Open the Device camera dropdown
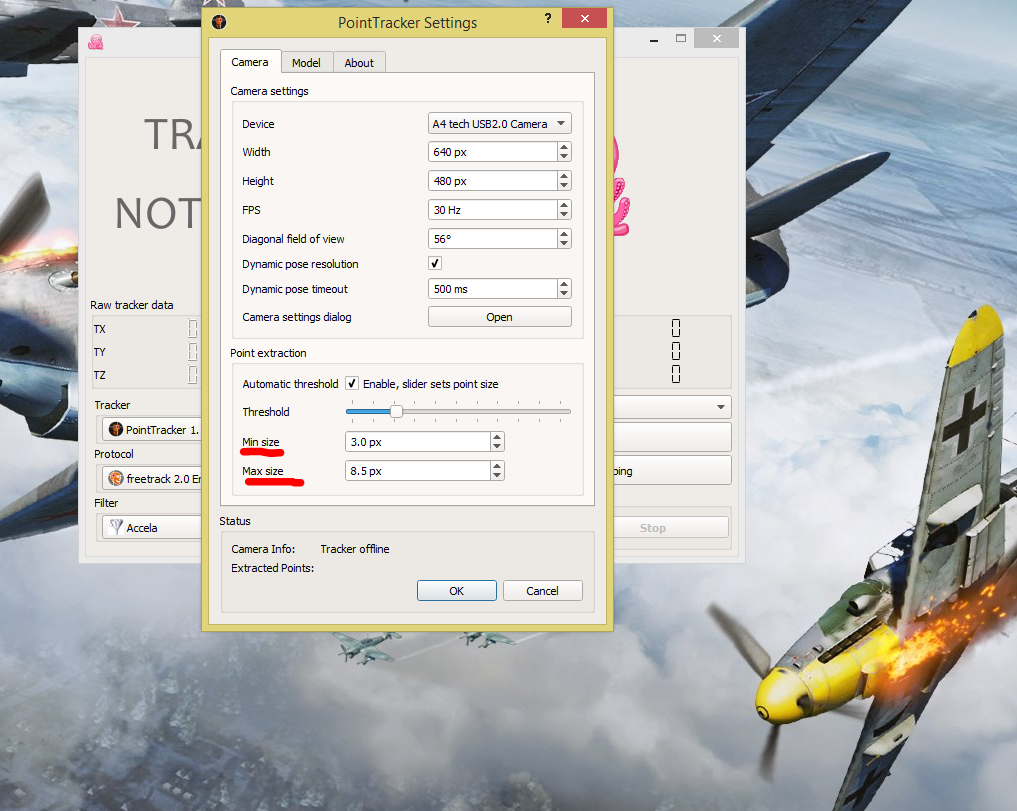Viewport: 1017px width, 811px height. click(x=499, y=124)
